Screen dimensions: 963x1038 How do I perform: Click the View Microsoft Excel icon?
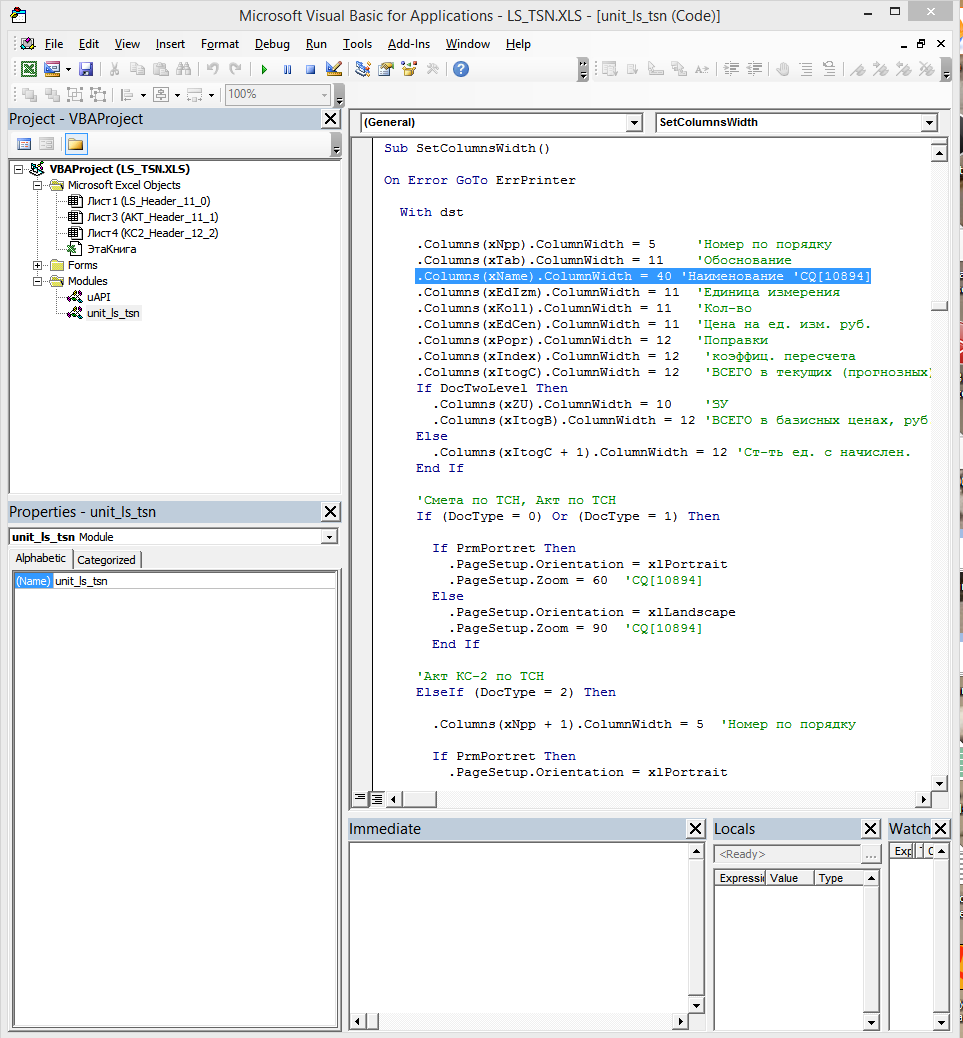coord(28,69)
